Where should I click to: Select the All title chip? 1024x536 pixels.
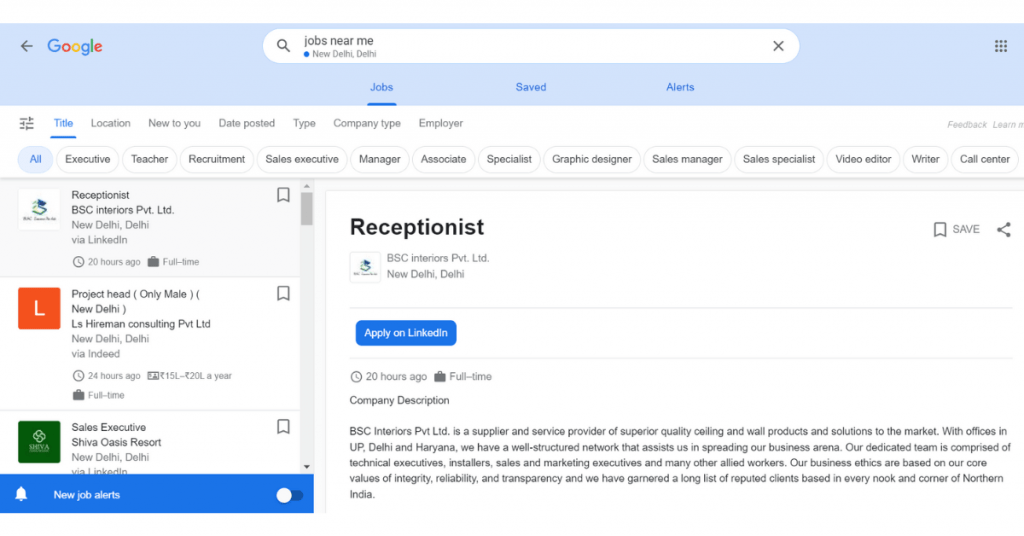coord(35,159)
